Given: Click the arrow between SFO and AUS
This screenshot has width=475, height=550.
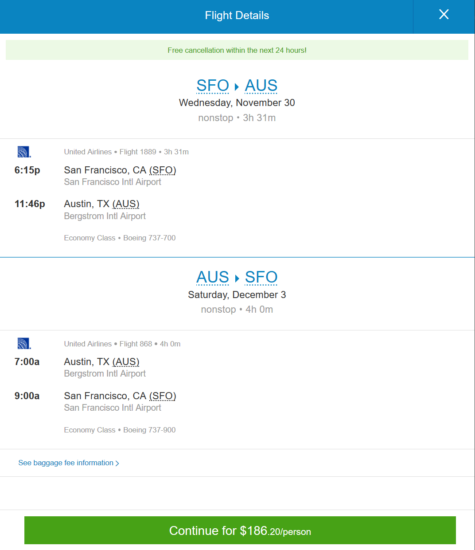Looking at the screenshot, I should pos(237,86).
